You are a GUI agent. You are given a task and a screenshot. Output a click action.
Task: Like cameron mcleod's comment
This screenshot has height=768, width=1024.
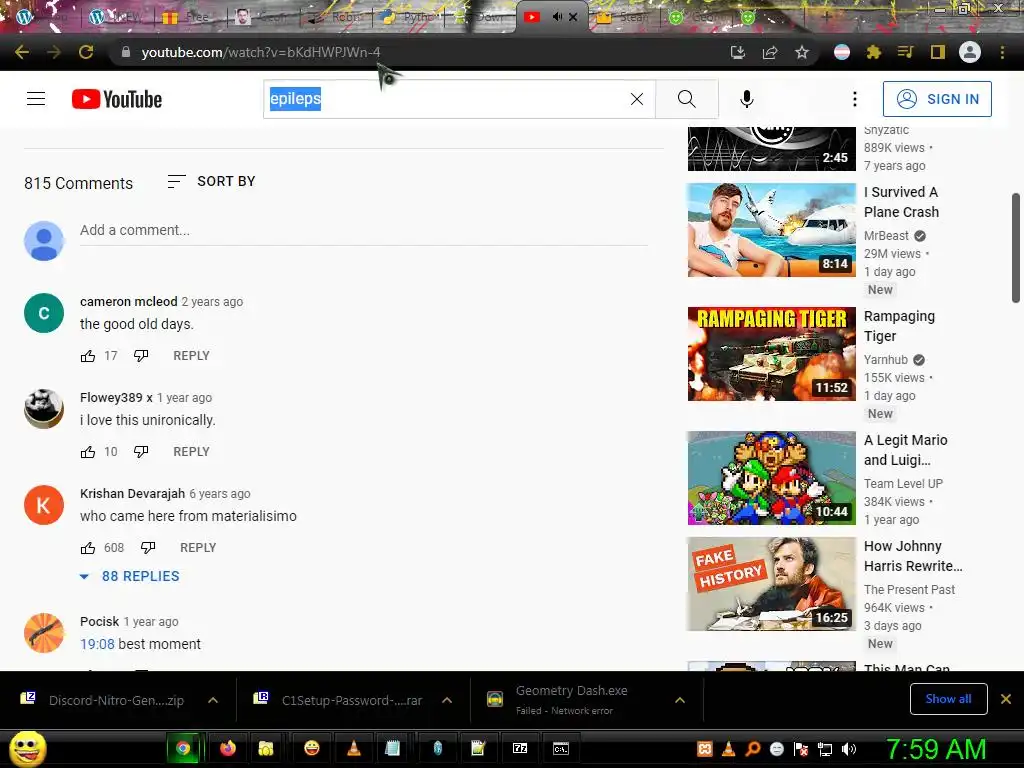click(x=88, y=356)
